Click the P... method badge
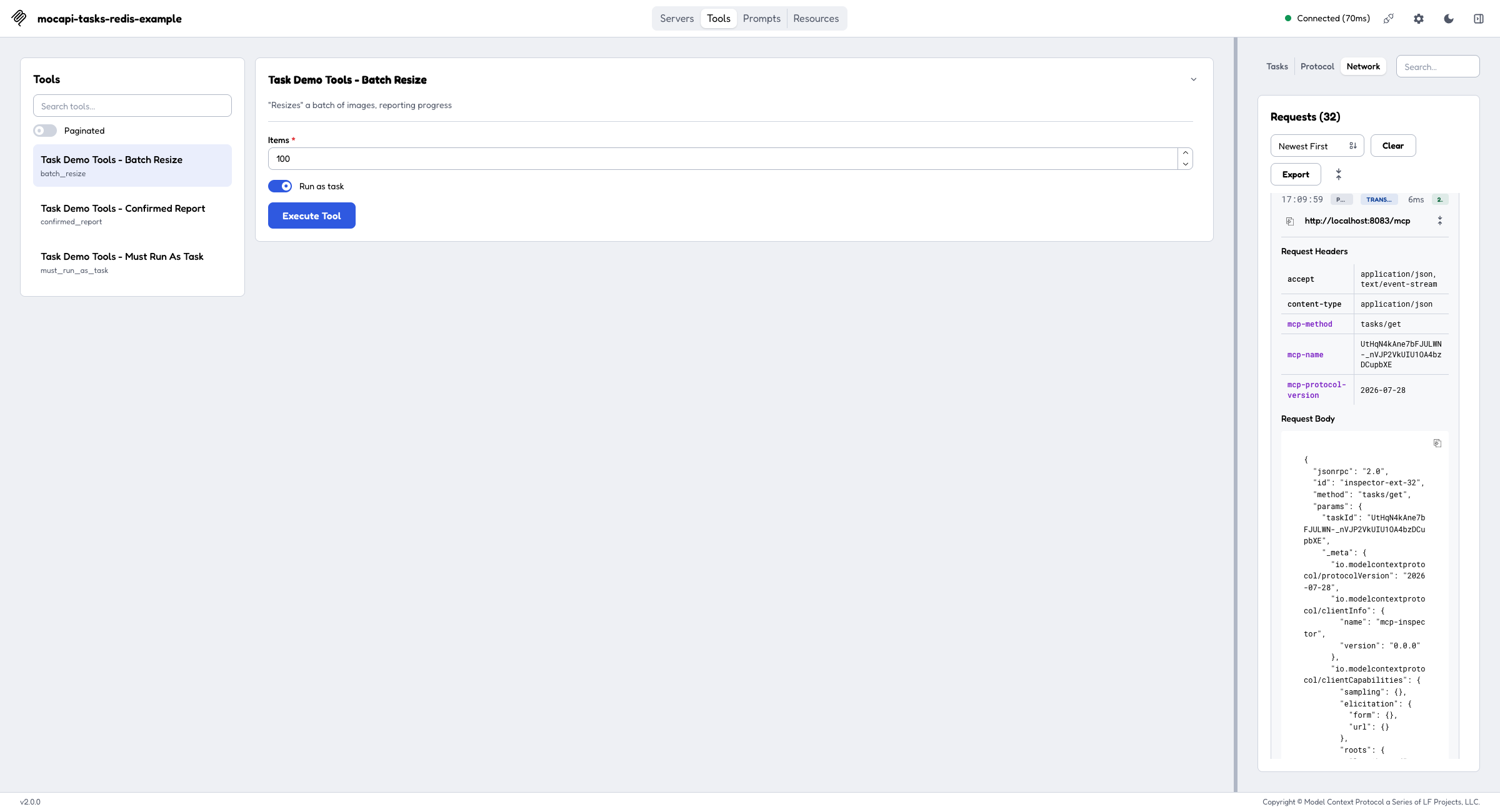 (x=1341, y=200)
